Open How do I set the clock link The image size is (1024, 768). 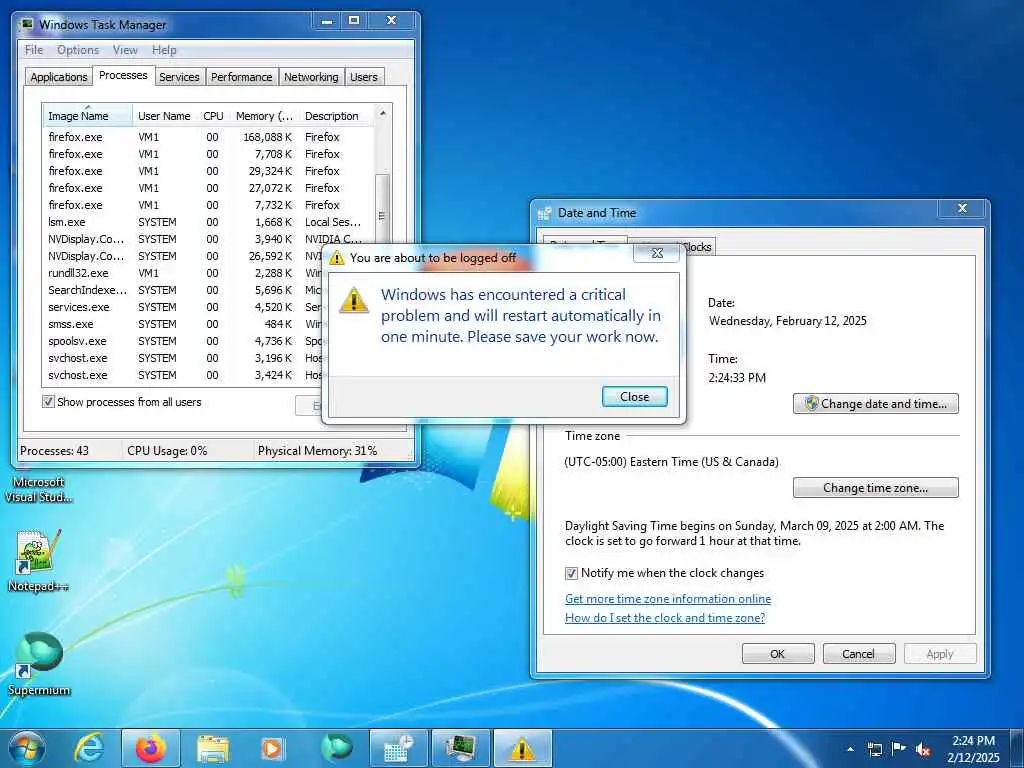pyautogui.click(x=665, y=618)
